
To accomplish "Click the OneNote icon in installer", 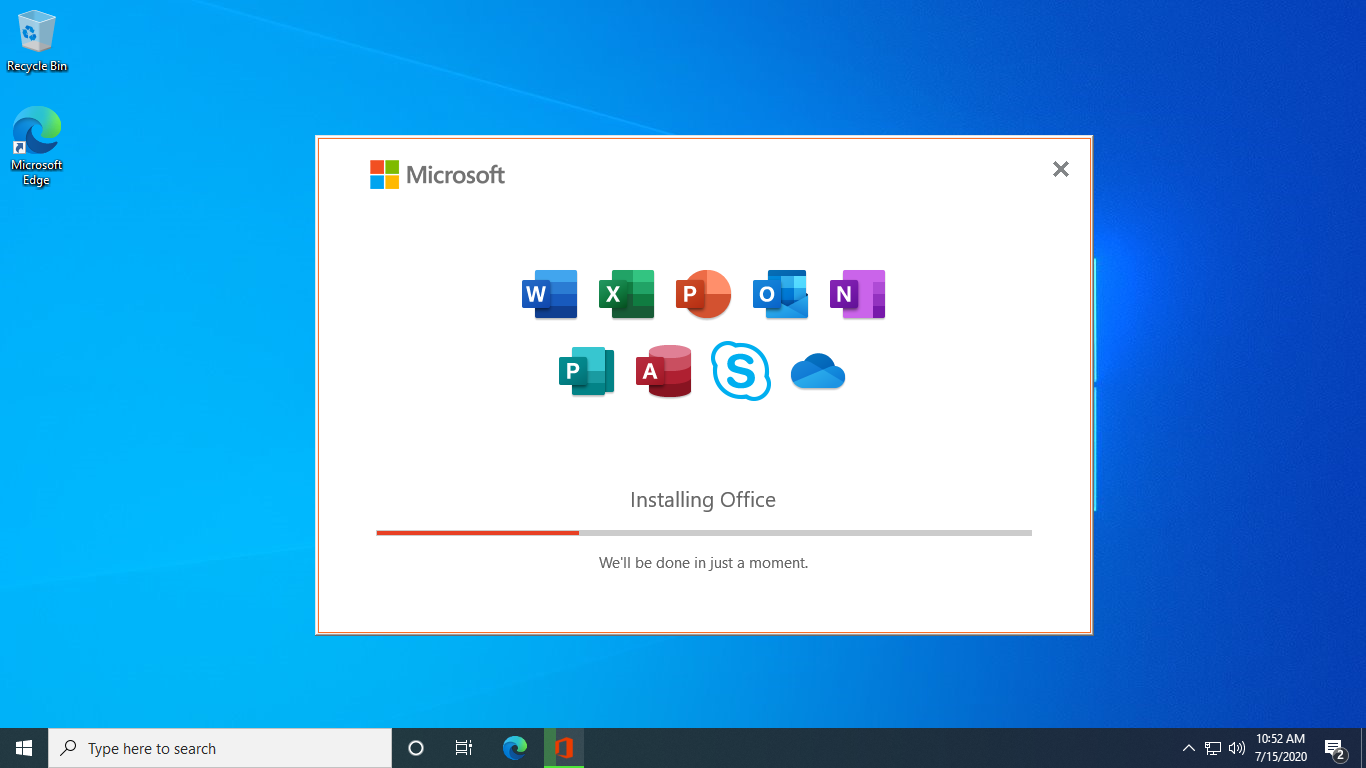I will (x=857, y=294).
